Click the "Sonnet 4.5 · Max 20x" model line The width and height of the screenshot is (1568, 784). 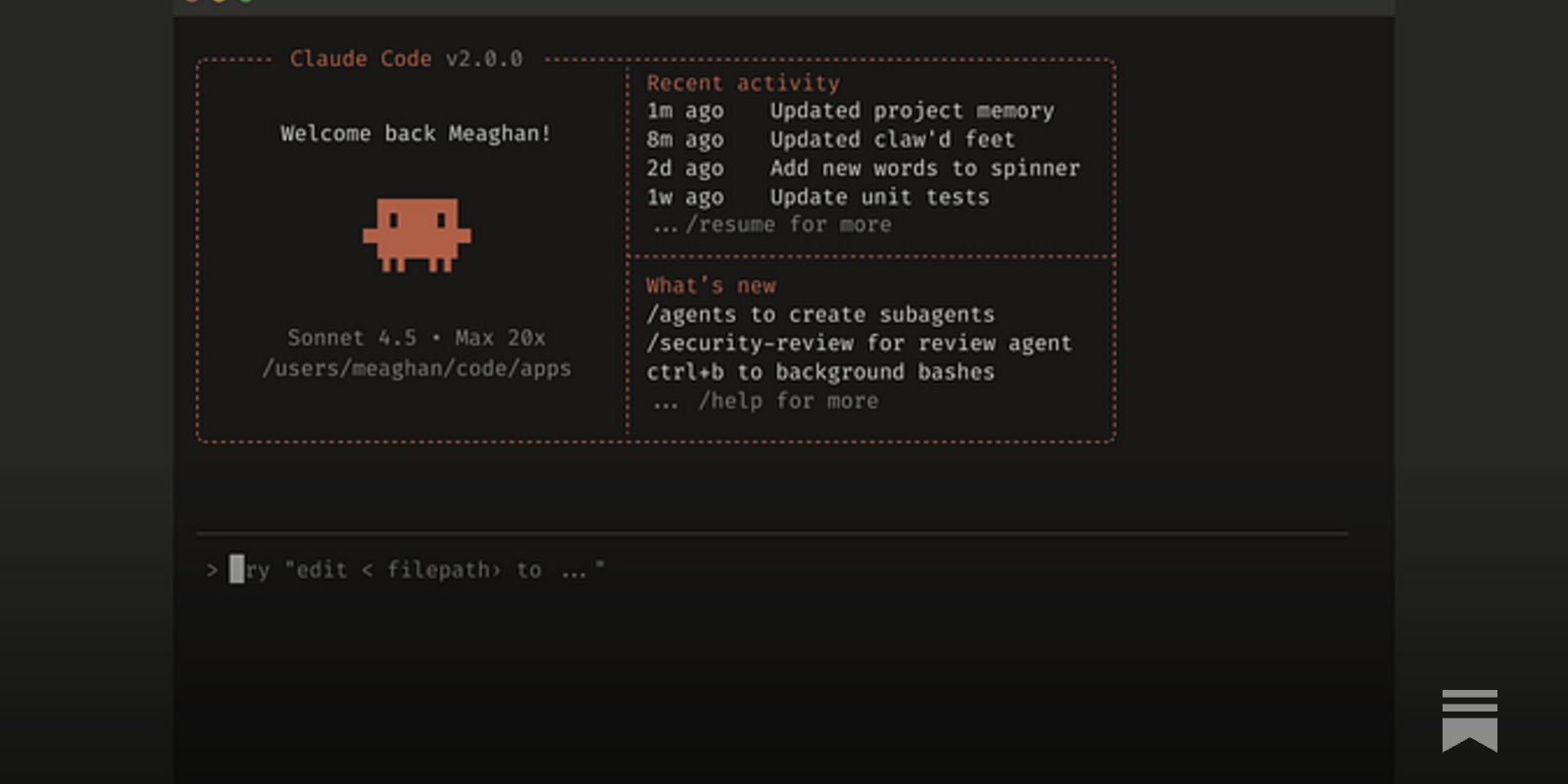click(x=416, y=338)
